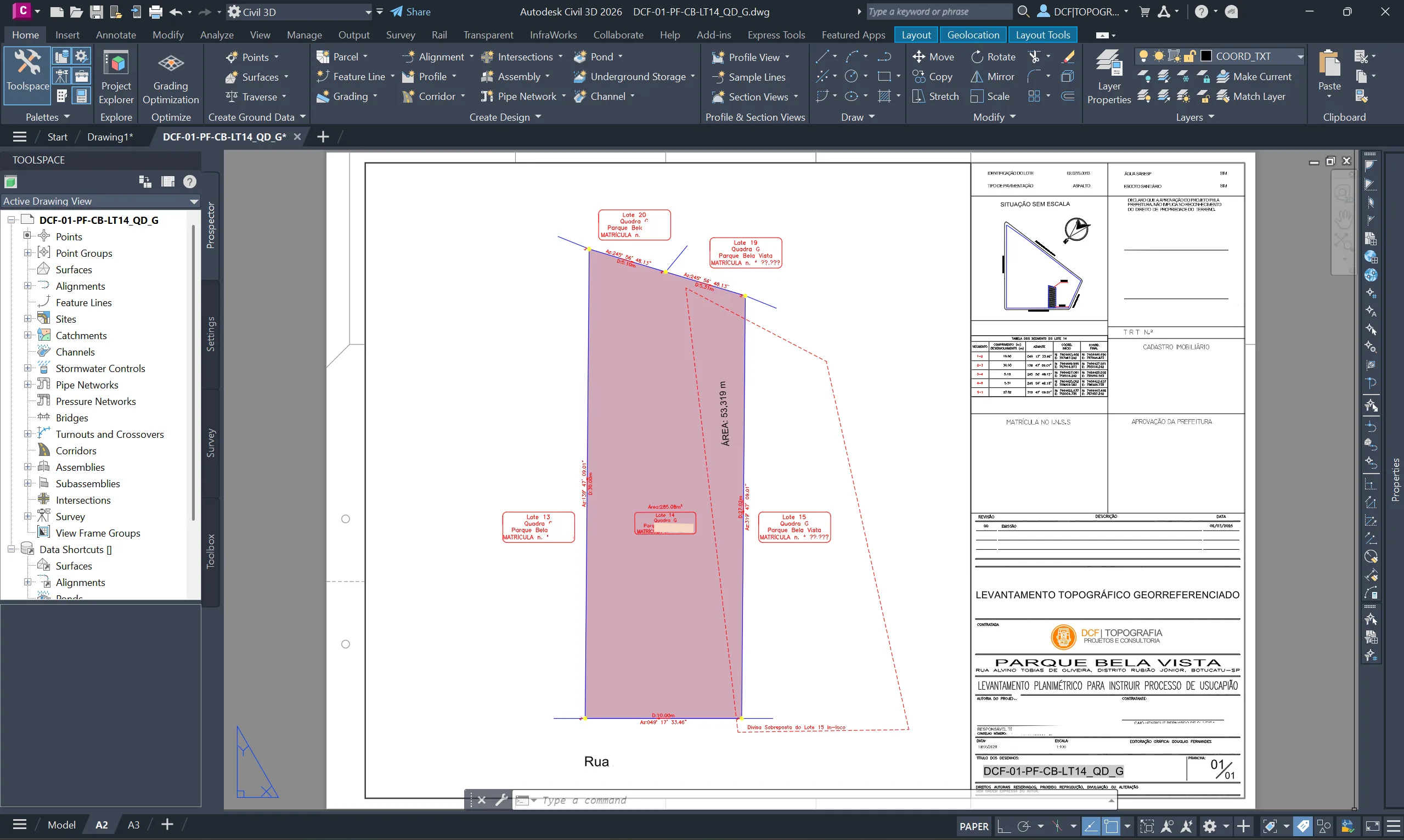1404x840 pixels.
Task: Select the Stretch tool
Action: tap(935, 96)
